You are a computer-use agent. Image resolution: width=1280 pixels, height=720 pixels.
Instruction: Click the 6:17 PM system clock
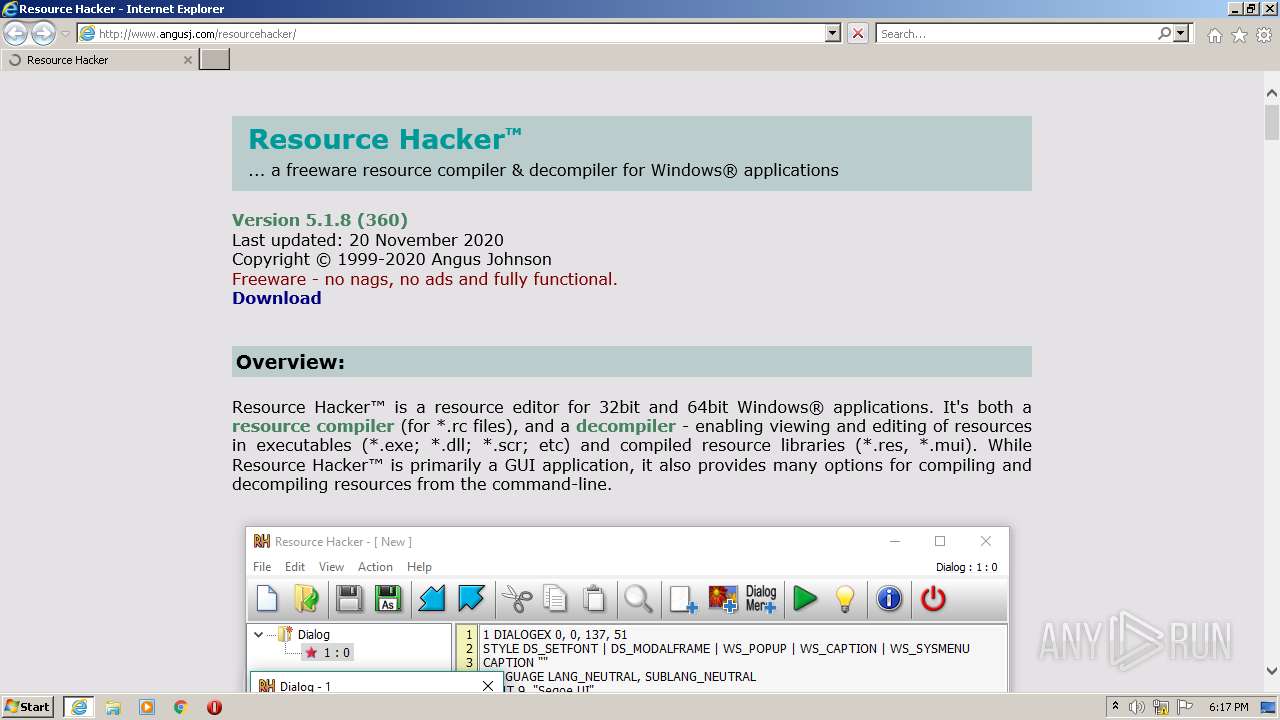click(1228, 707)
